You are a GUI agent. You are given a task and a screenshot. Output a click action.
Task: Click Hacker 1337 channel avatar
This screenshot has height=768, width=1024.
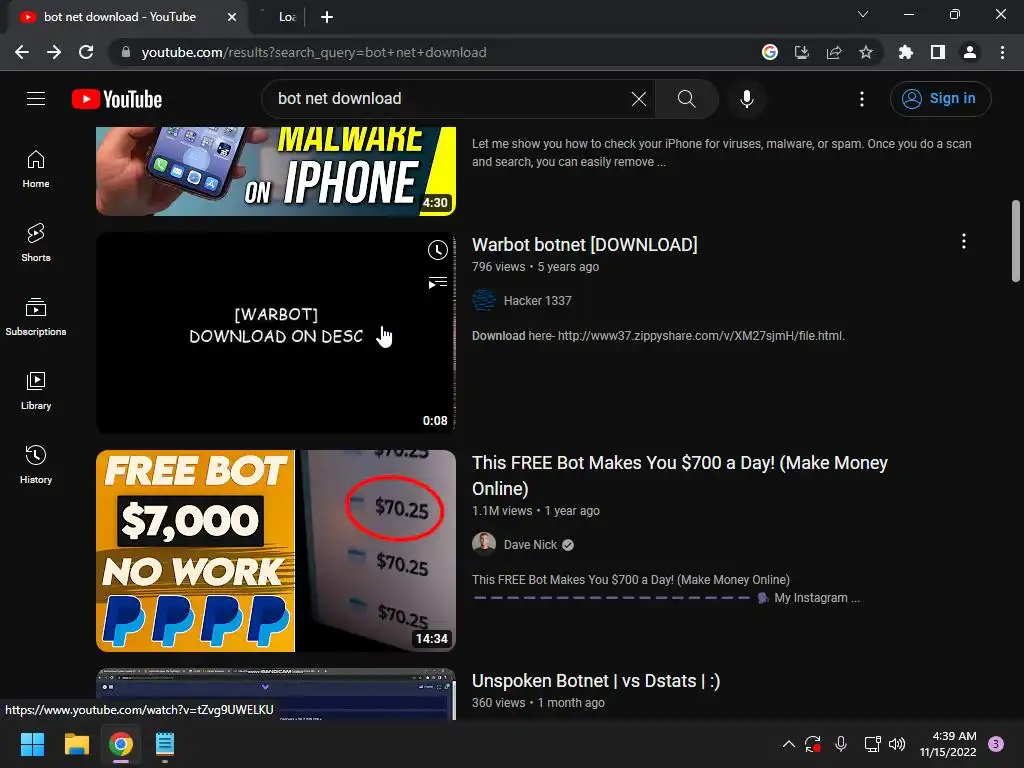click(x=484, y=300)
